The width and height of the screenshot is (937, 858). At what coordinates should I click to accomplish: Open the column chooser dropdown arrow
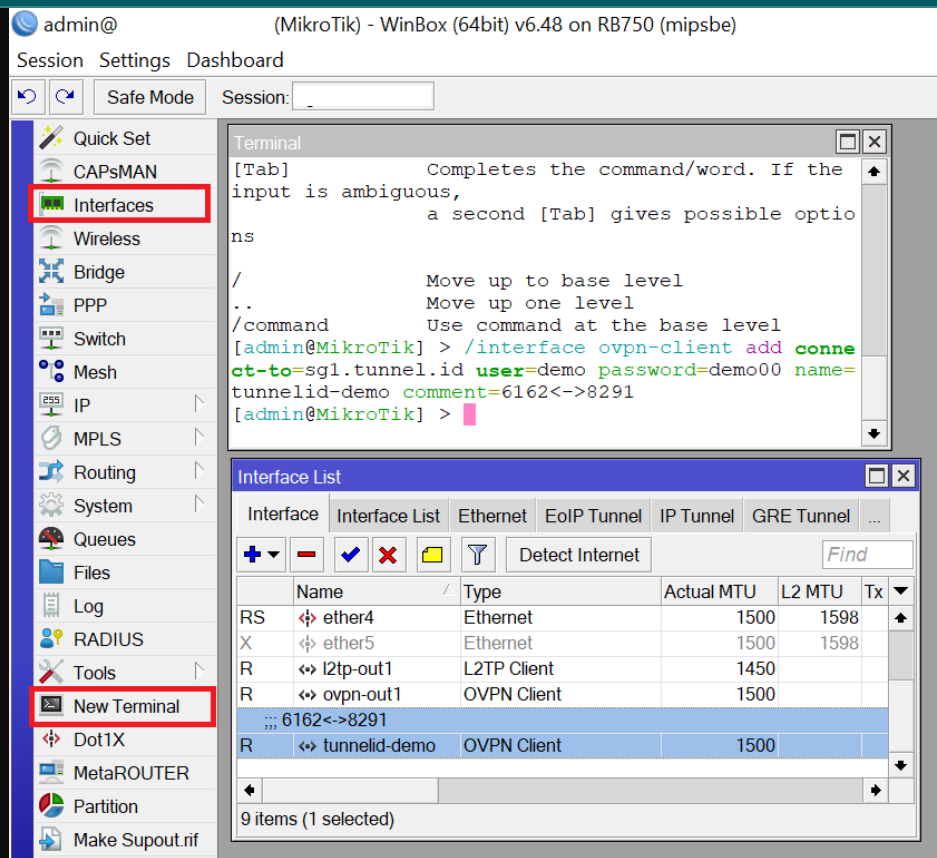coord(901,592)
